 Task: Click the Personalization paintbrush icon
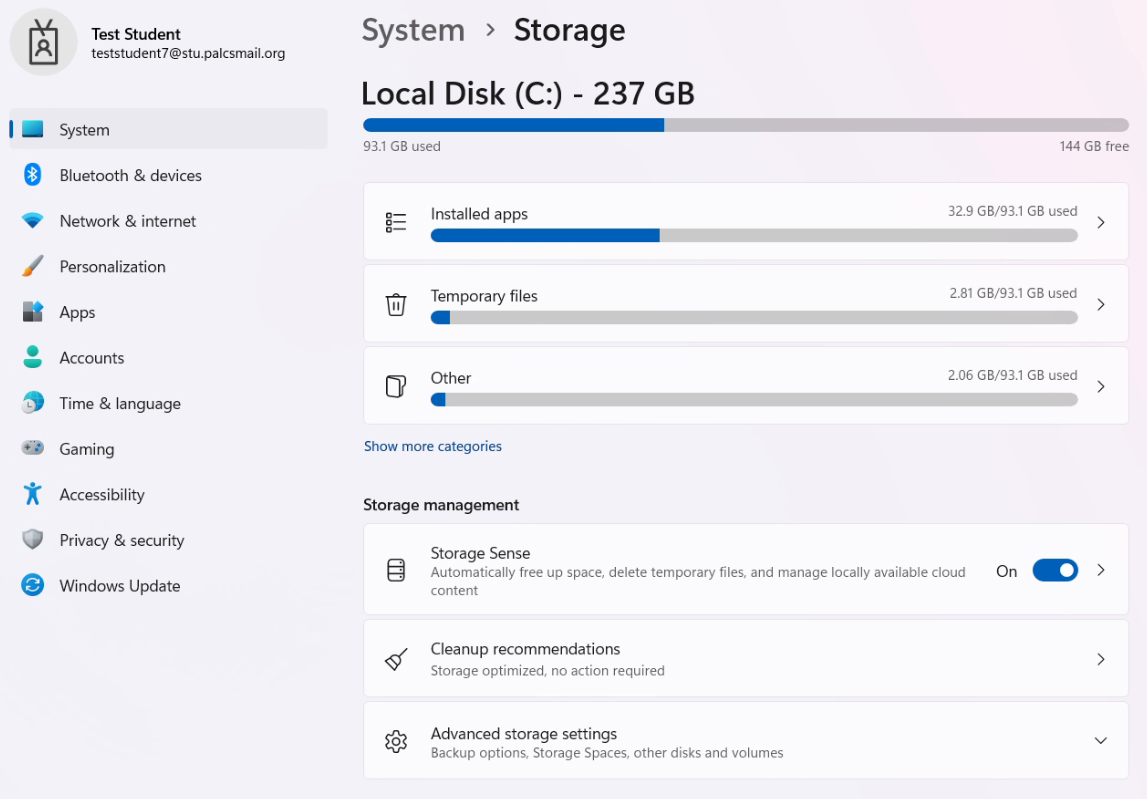point(32,266)
